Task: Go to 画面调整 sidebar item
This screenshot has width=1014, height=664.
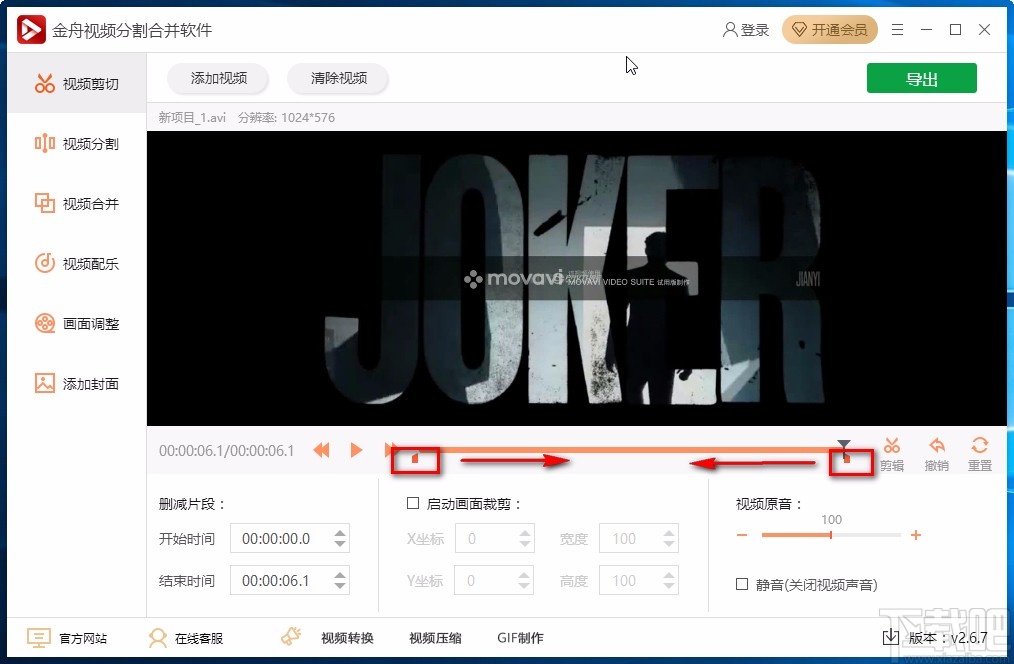Action: click(77, 323)
